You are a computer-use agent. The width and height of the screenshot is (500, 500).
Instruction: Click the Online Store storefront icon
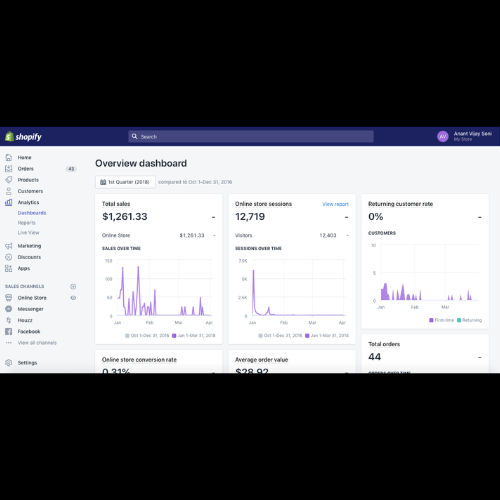click(9, 298)
